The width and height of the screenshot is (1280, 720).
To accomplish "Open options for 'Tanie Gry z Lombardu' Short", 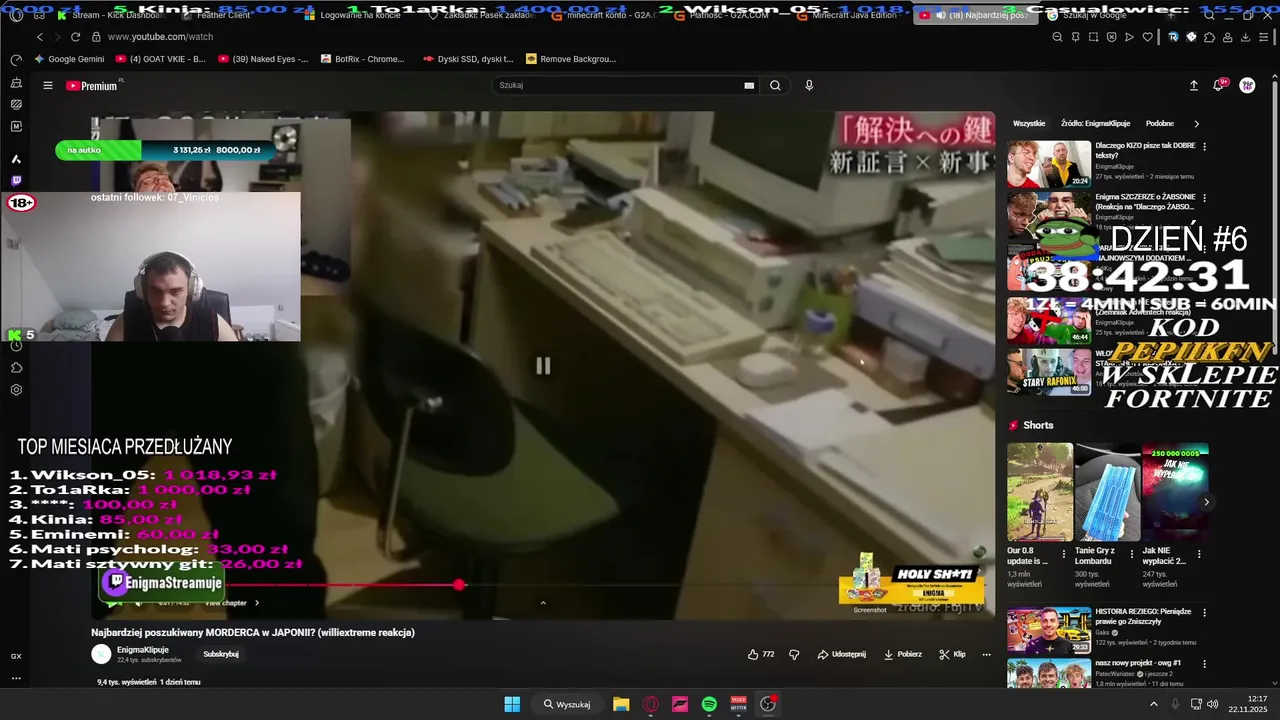I will click(1131, 554).
